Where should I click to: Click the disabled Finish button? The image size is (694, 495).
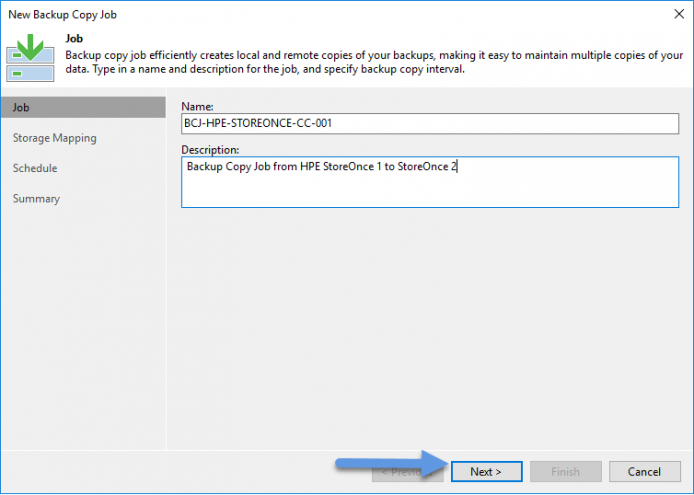coord(566,472)
